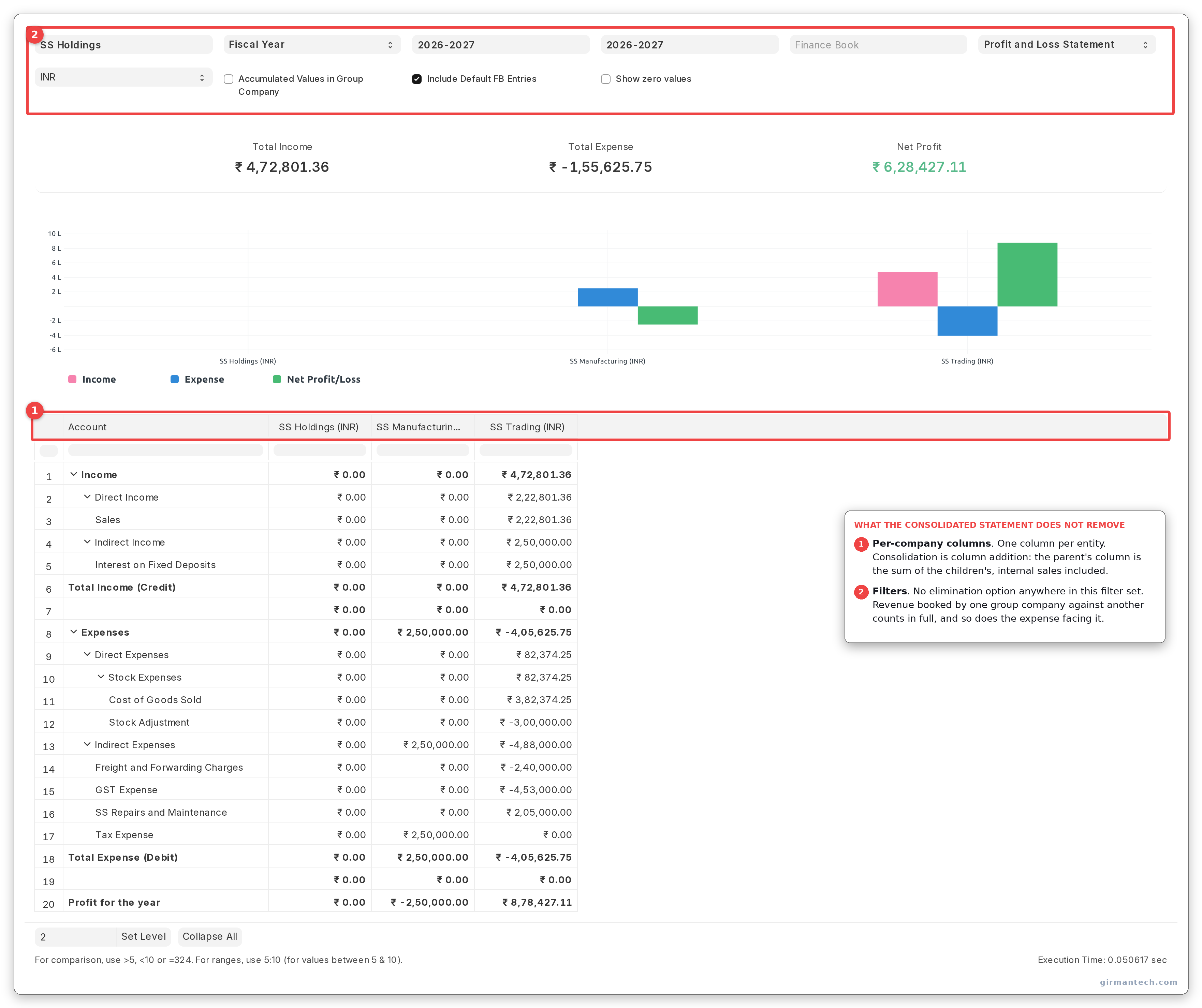Click Total Expense (Debit) row label
The image size is (1202, 1008).
pyautogui.click(x=123, y=857)
